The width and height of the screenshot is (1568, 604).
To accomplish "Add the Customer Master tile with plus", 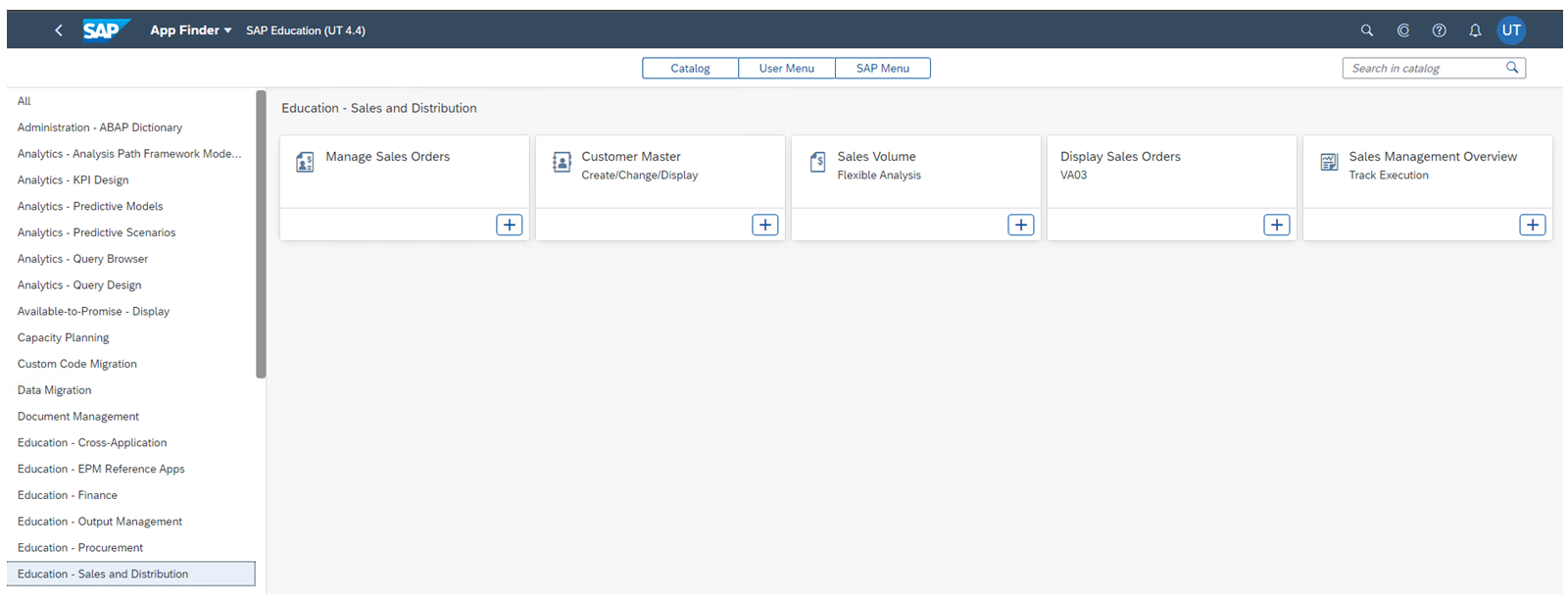I will tap(765, 225).
